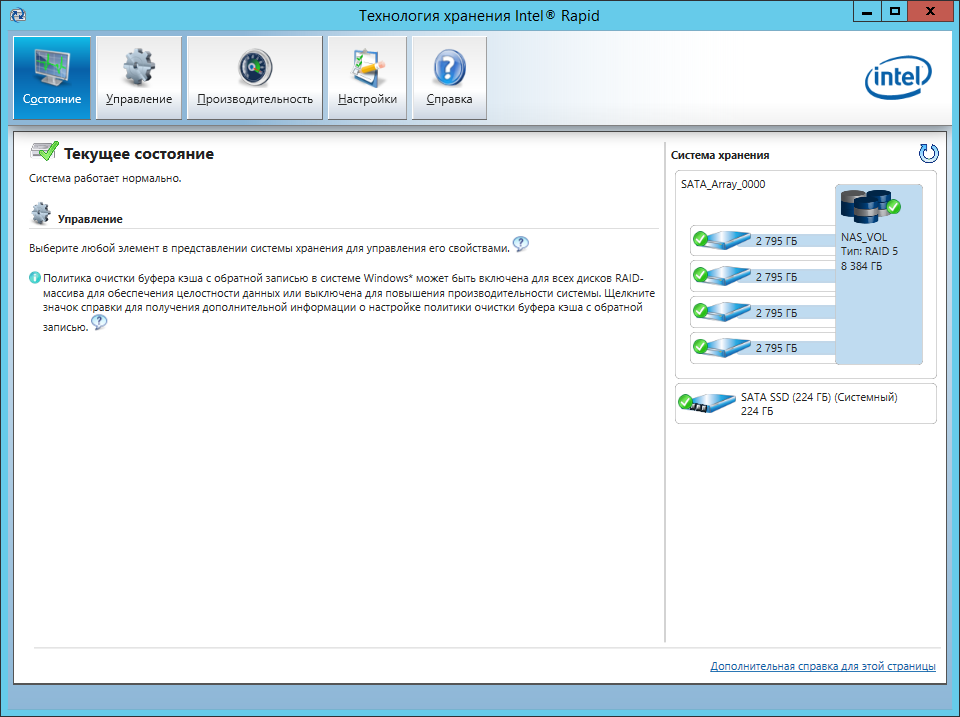Click the Текущее состояние status check icon

tap(44, 151)
